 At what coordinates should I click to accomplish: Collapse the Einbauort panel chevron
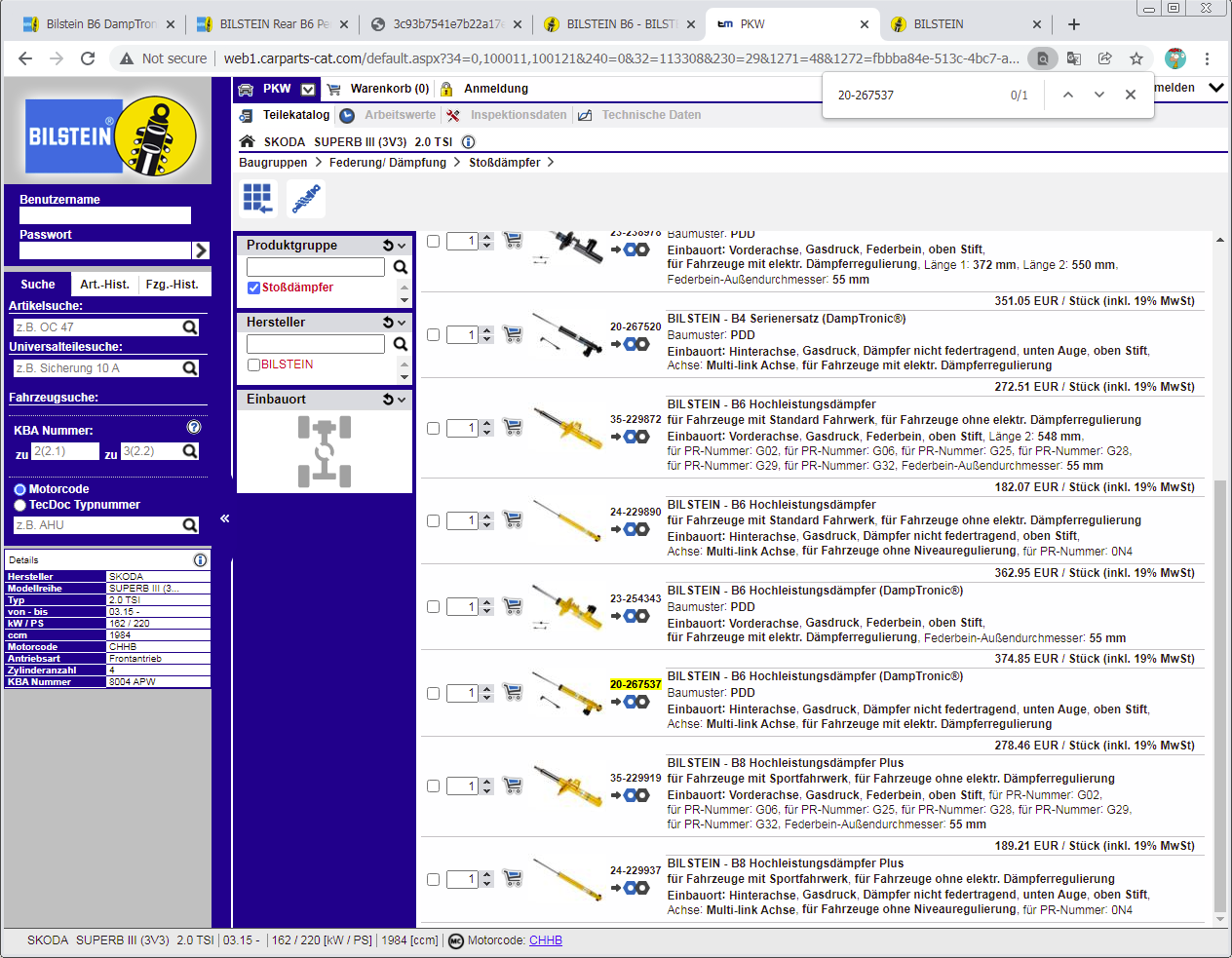click(402, 400)
